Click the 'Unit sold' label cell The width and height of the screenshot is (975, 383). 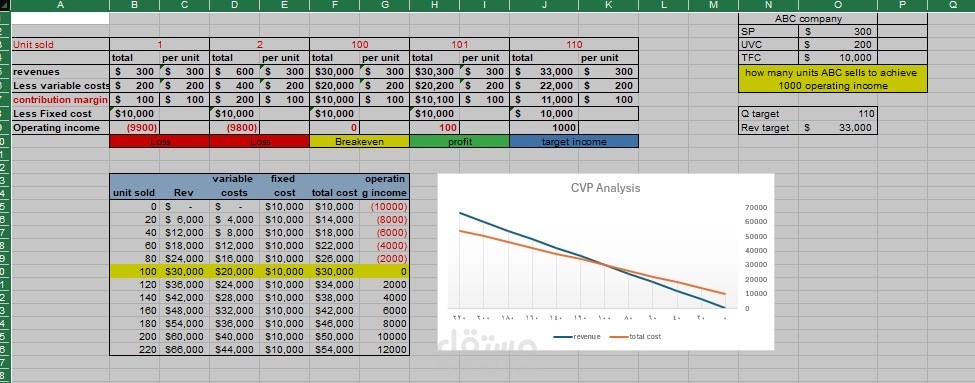coord(60,45)
